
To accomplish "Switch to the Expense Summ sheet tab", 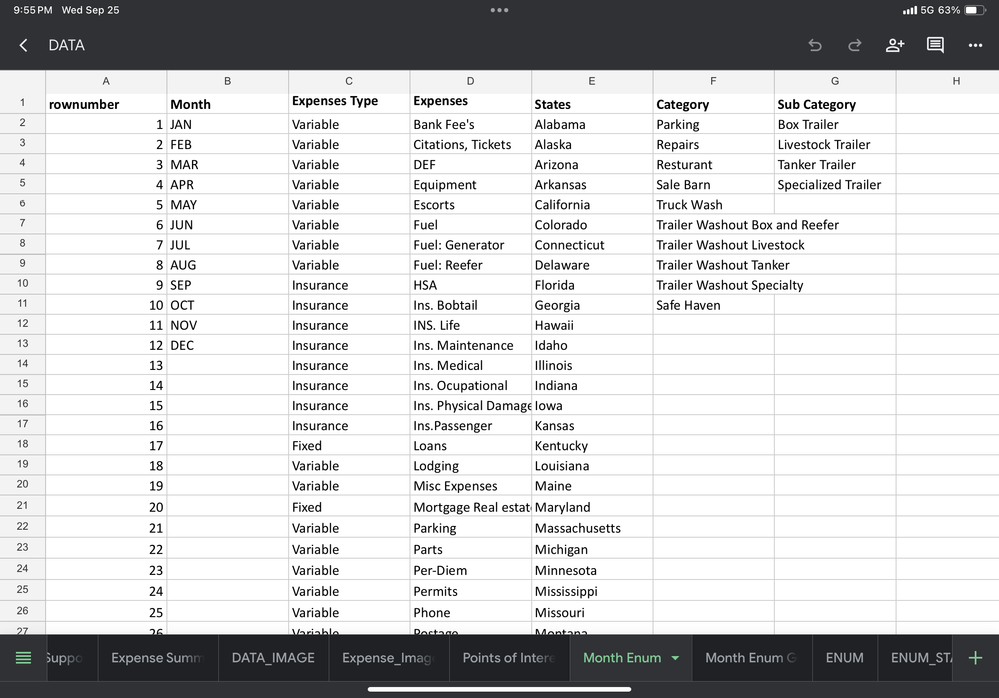I will click(157, 658).
